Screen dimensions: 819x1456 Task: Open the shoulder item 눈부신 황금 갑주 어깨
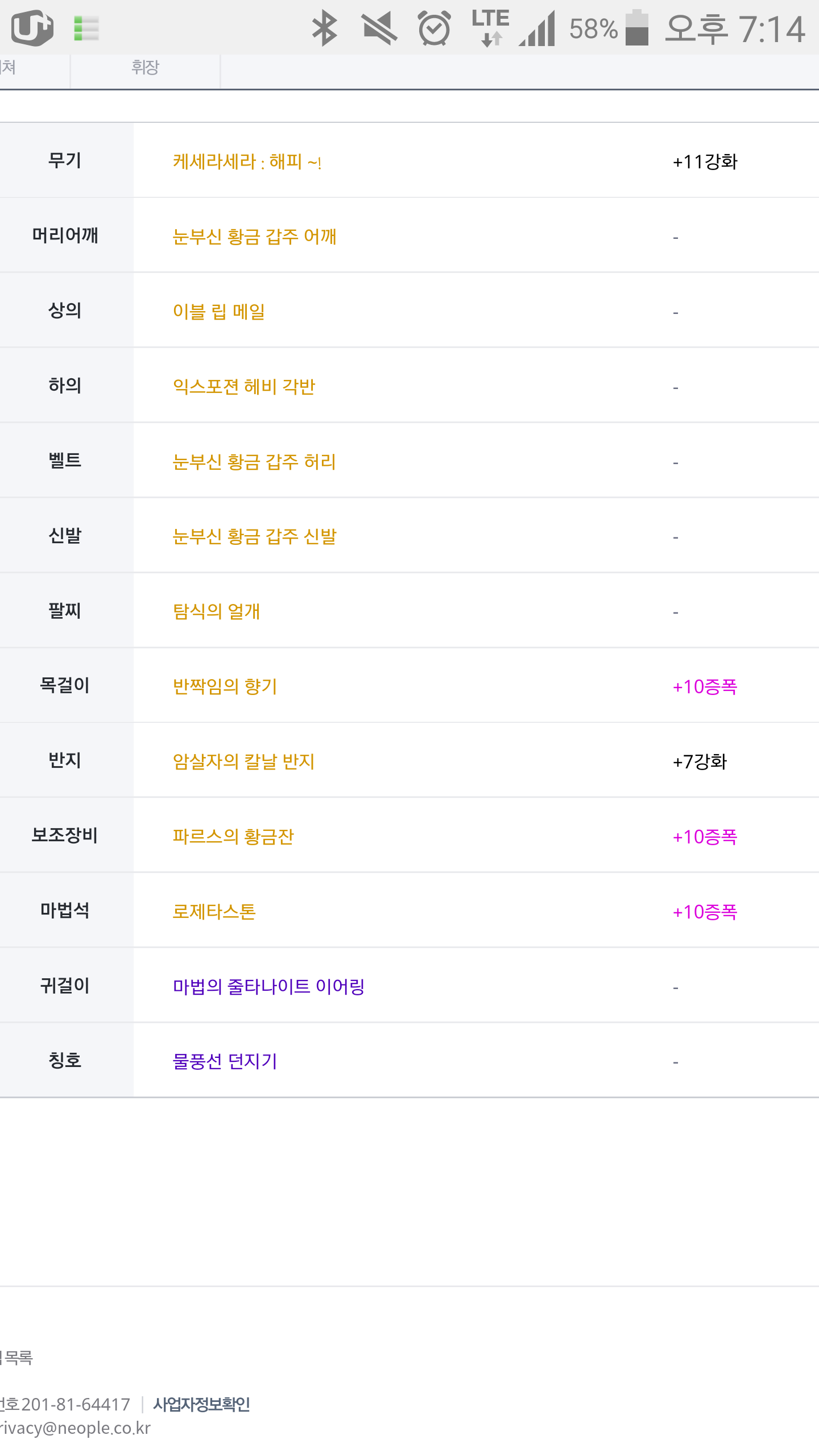tap(254, 237)
